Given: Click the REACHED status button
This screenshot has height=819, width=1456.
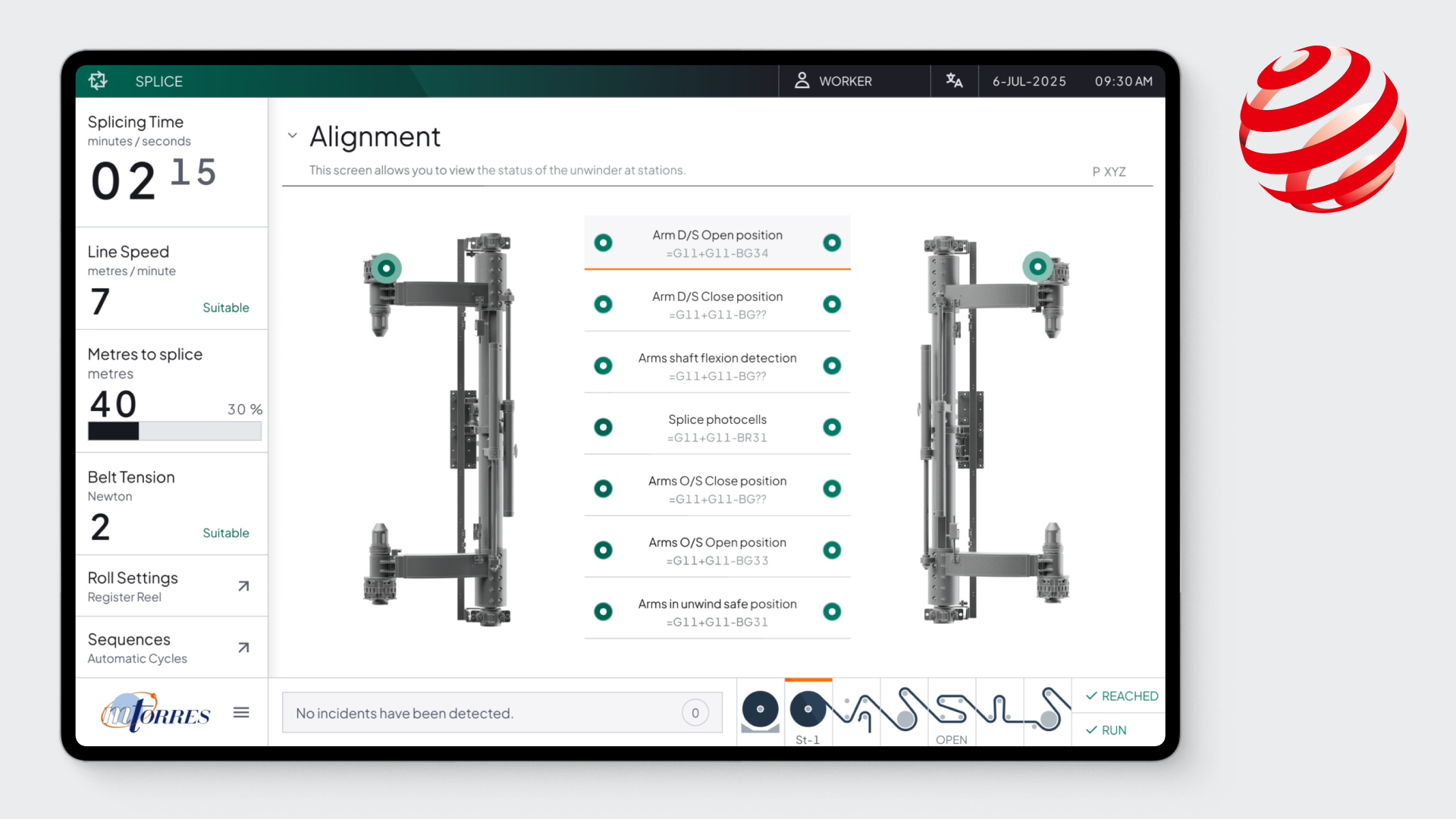Looking at the screenshot, I should pyautogui.click(x=1122, y=696).
